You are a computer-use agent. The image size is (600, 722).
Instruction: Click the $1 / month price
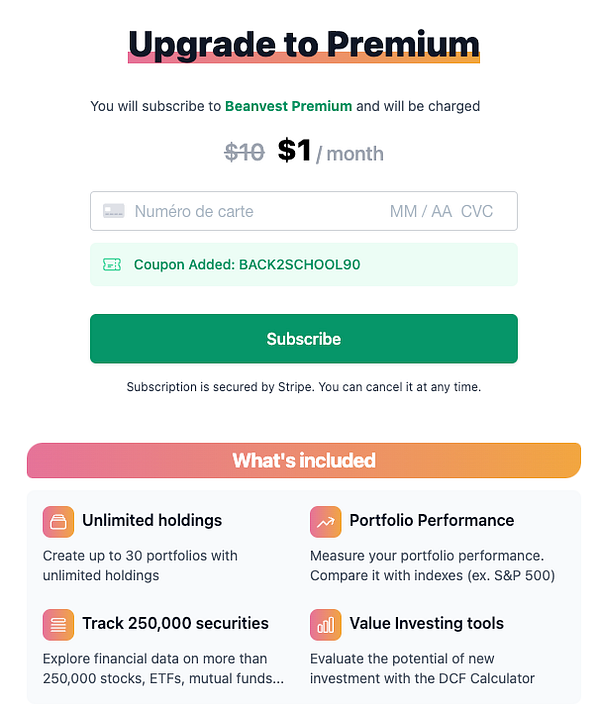coord(330,152)
